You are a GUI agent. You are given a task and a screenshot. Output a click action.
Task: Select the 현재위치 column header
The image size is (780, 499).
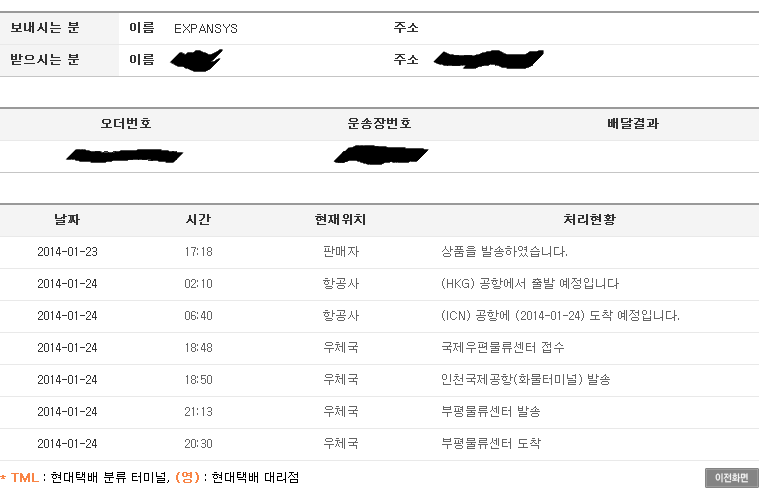coord(340,219)
